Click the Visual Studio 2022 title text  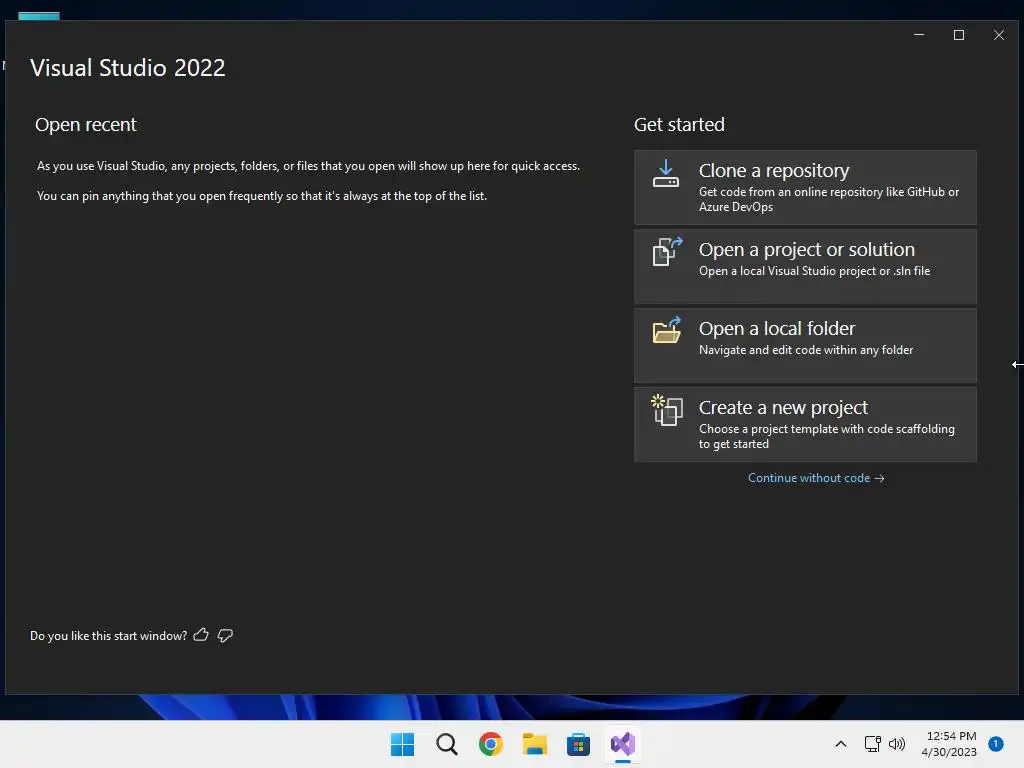tap(127, 68)
